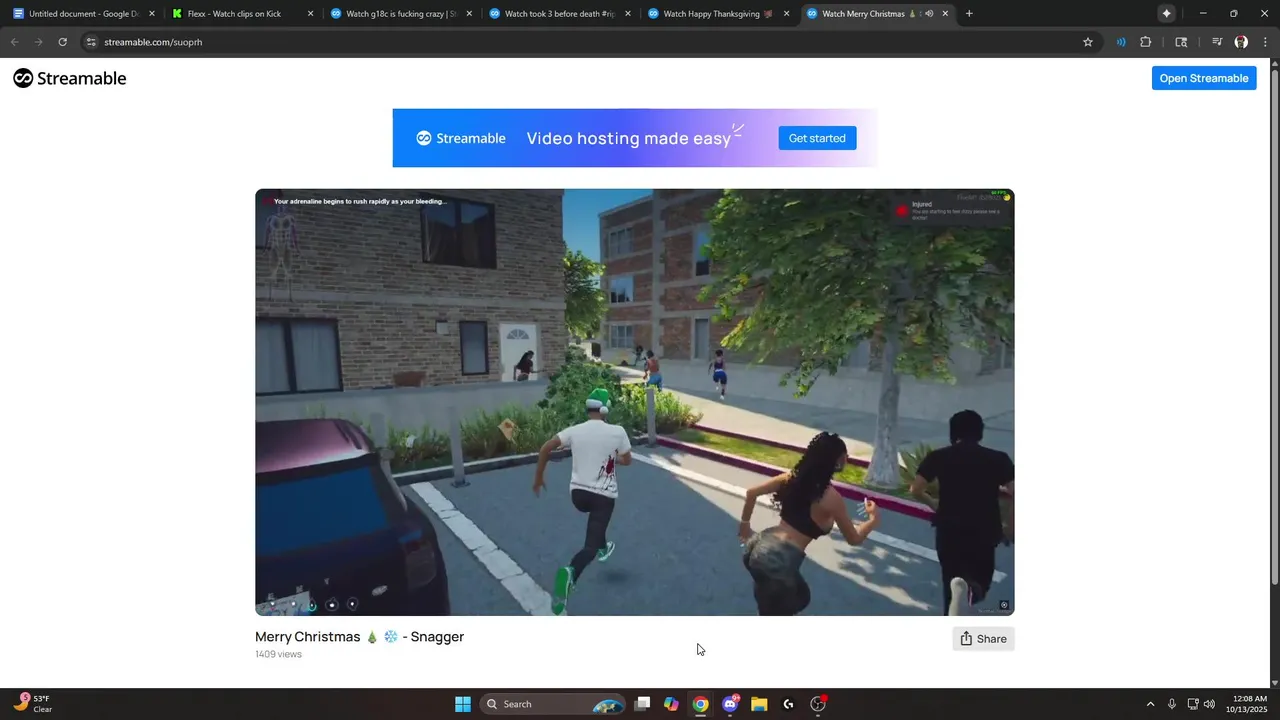The image size is (1280, 720).
Task: Open a new browser tab
Action: (969, 14)
